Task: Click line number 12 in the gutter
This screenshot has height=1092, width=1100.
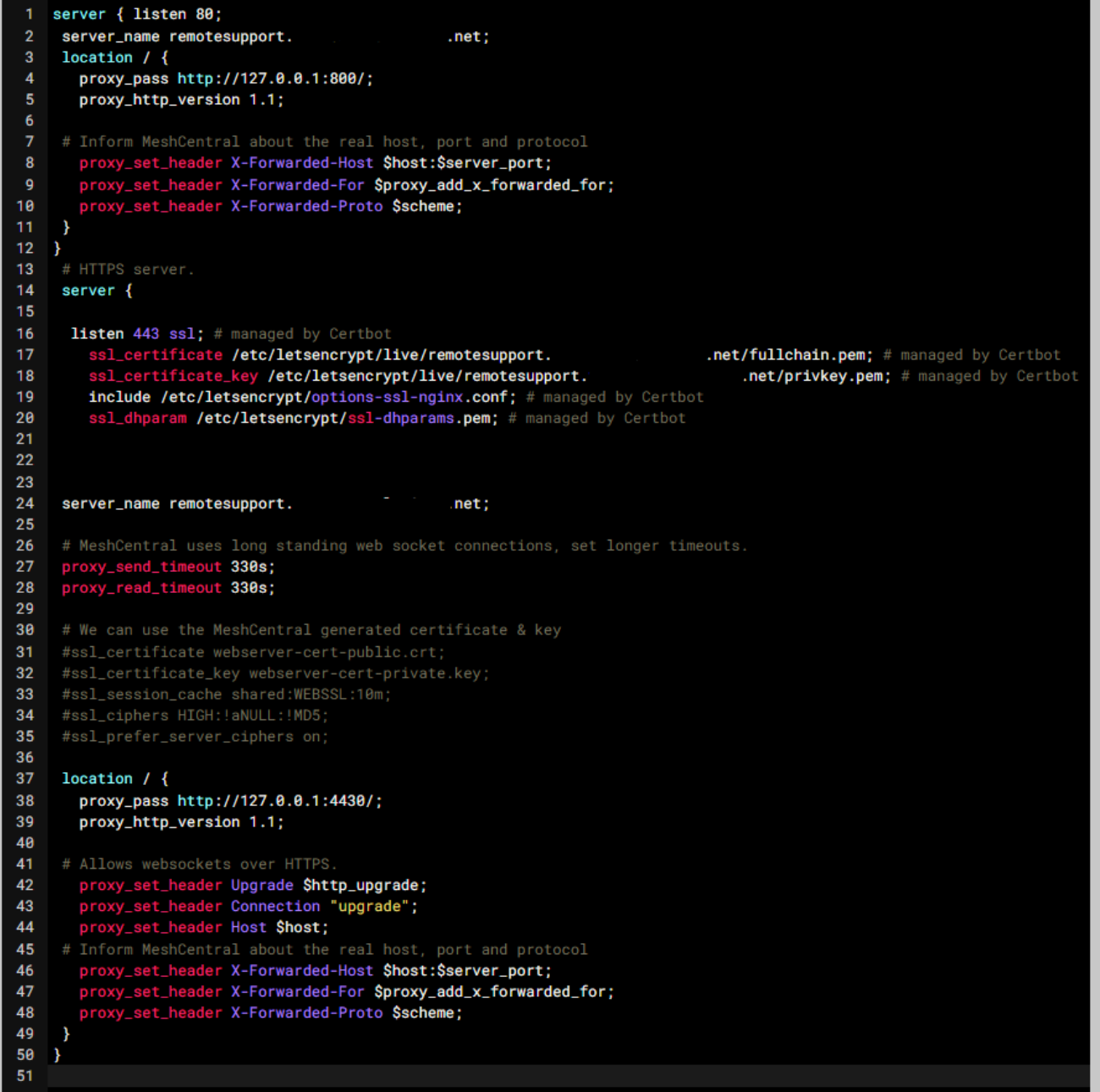Action: 25,249
